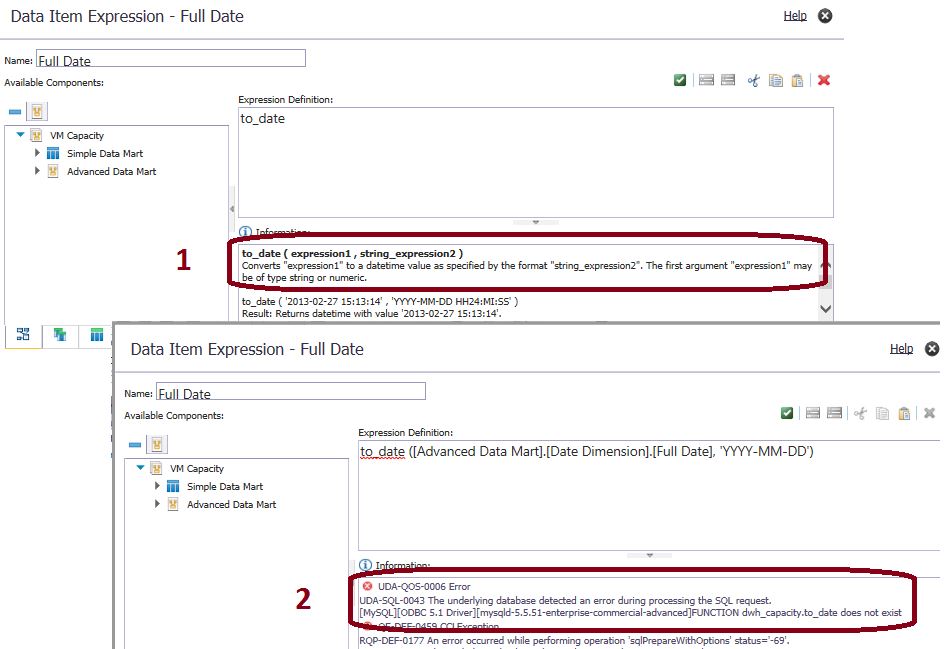Click second gray list icon in upper toolbar
The width and height of the screenshot is (947, 649).
(x=728, y=80)
